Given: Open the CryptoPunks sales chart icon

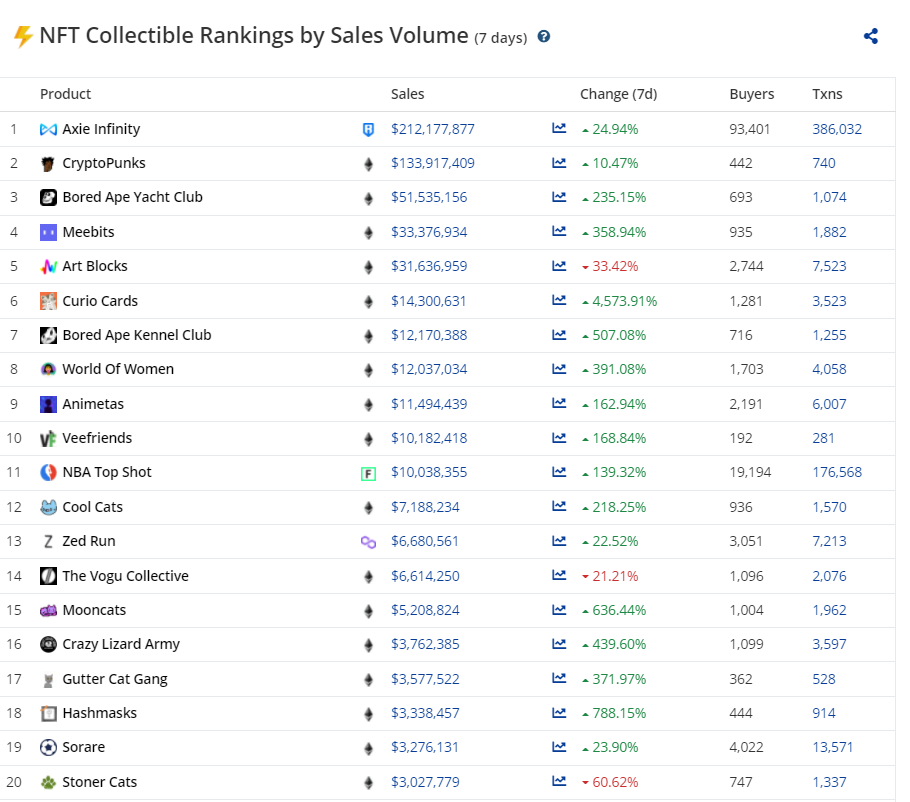Looking at the screenshot, I should pos(559,163).
